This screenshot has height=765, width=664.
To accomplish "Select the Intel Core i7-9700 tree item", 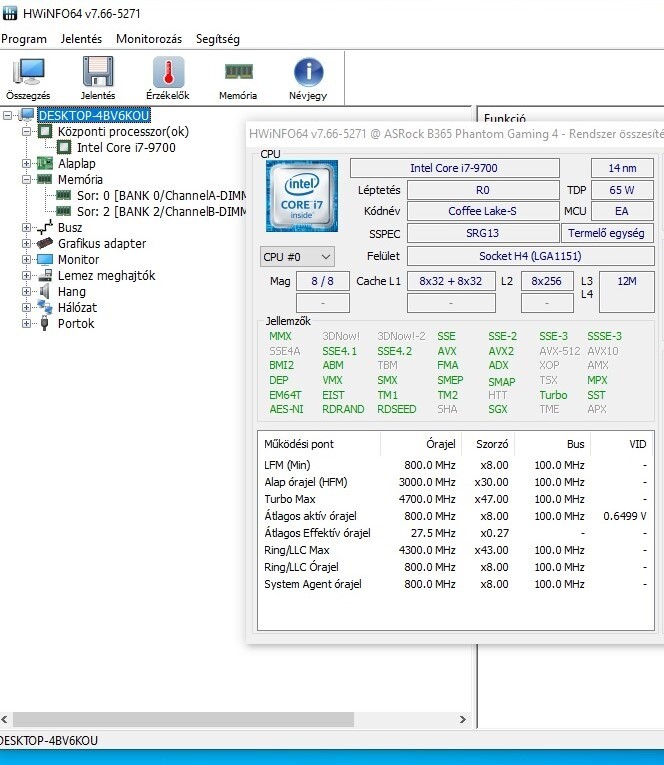I will (x=126, y=147).
